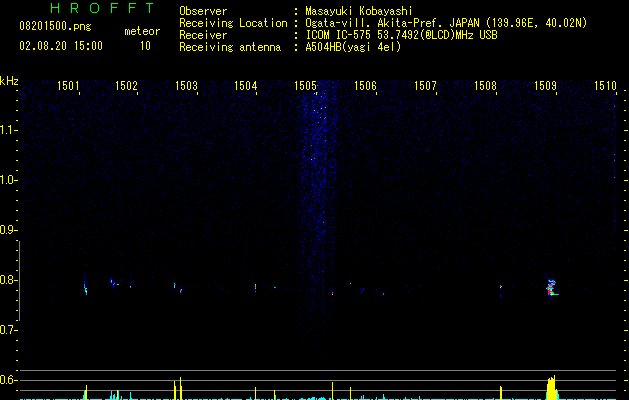Viewport: 629px width, 400px height.
Task: Click the grey vertical range bar beside 0.8
Action: click(19, 280)
